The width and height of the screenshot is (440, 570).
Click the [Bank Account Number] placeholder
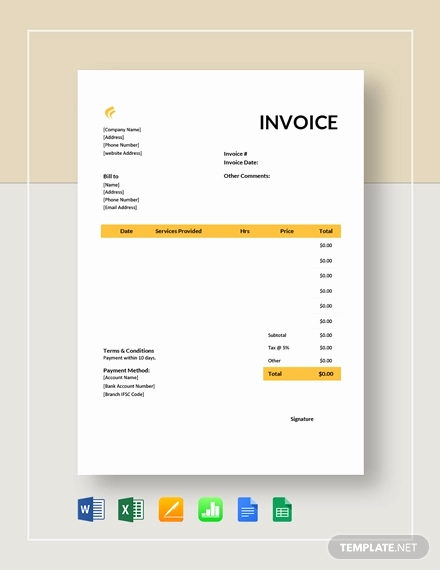tap(129, 386)
